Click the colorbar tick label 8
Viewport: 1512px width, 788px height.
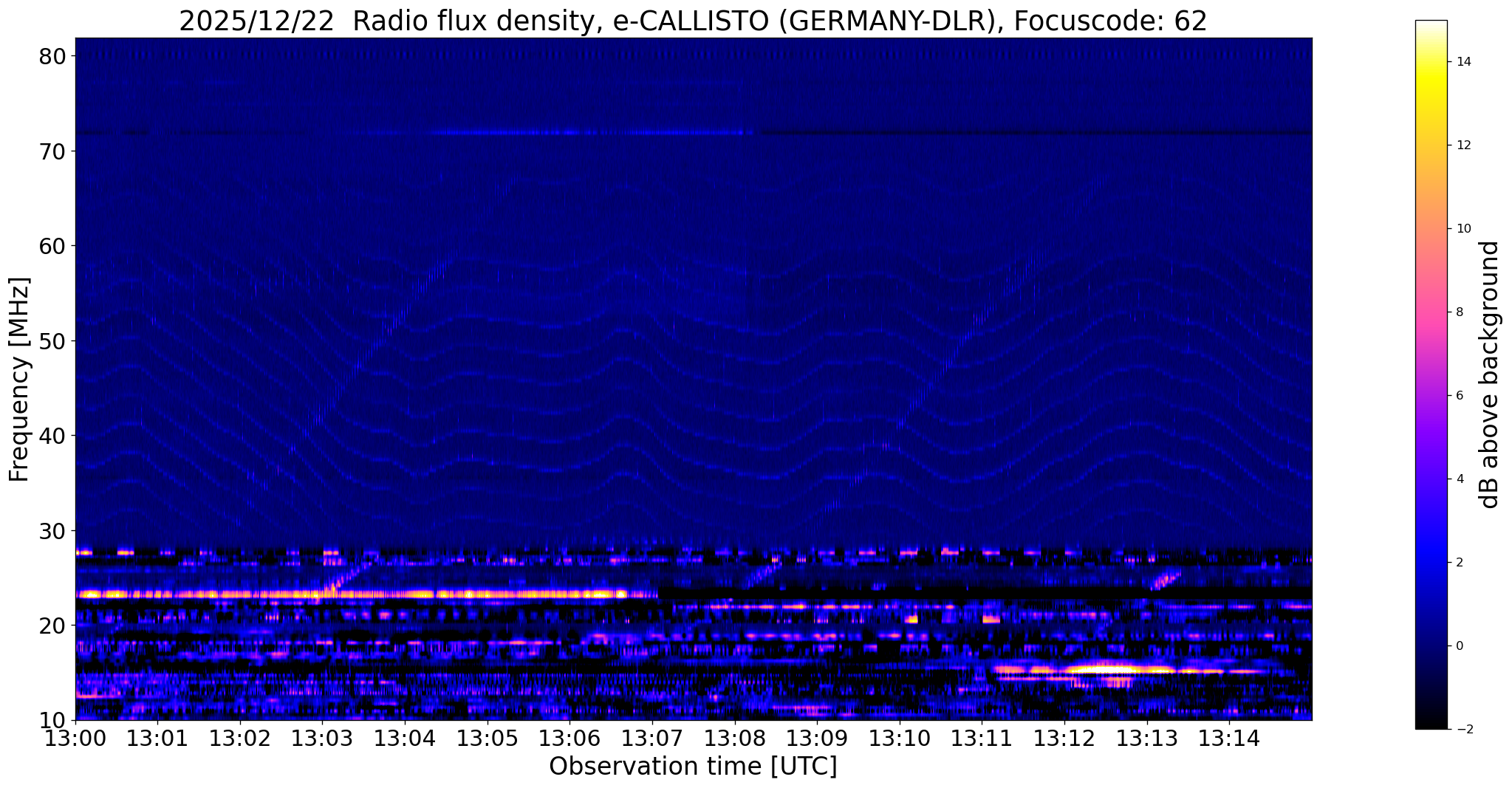point(1458,312)
